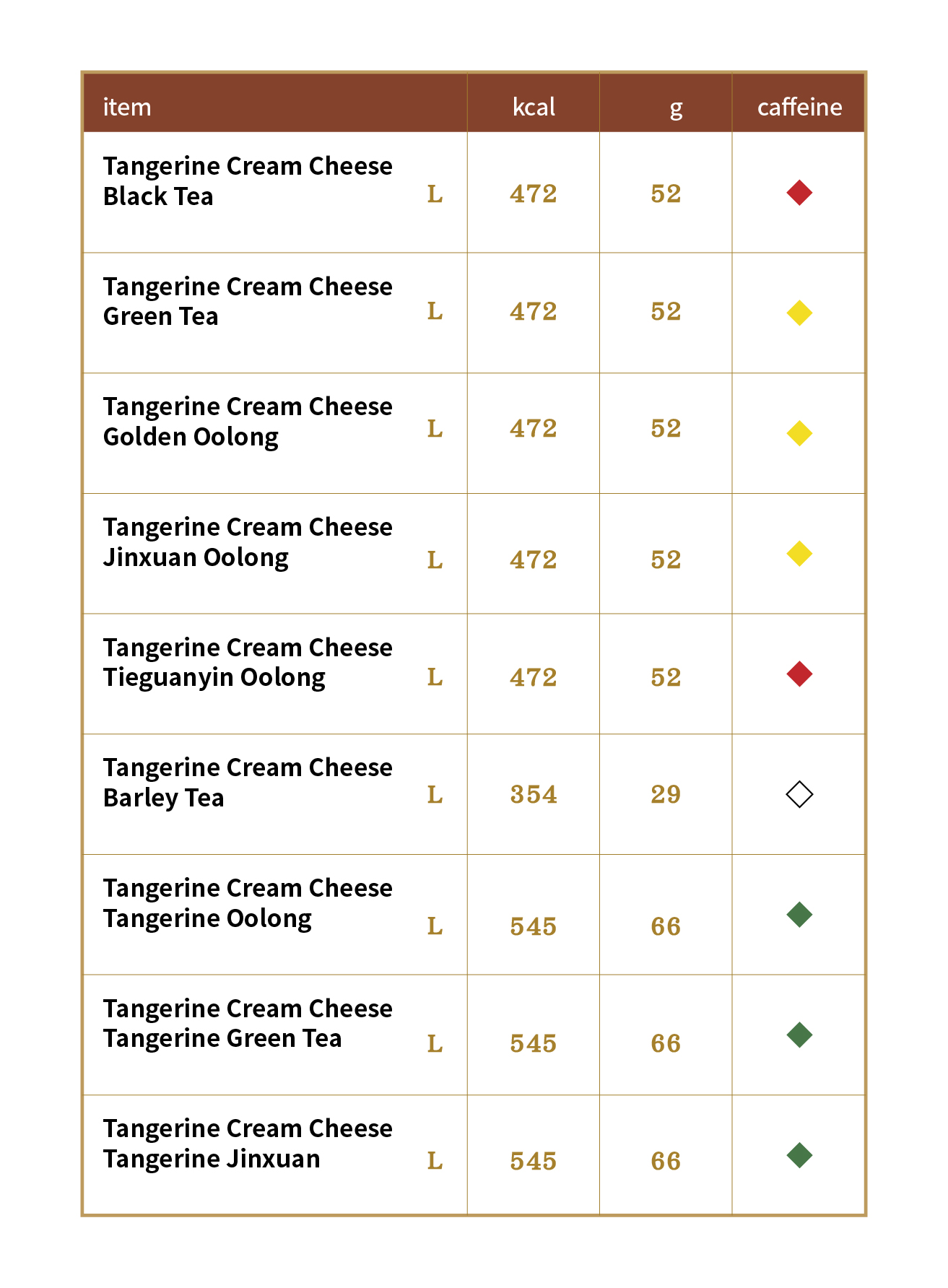Click the red diamond for Tieguanyin Oolong

tap(799, 674)
